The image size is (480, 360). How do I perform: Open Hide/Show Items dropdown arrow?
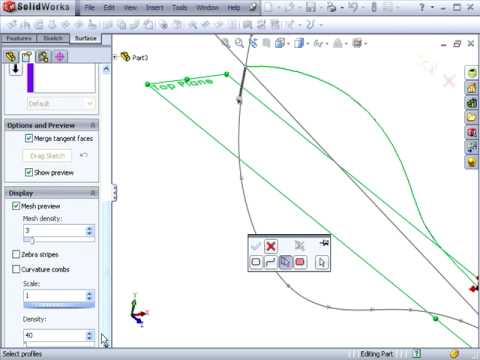click(x=327, y=44)
